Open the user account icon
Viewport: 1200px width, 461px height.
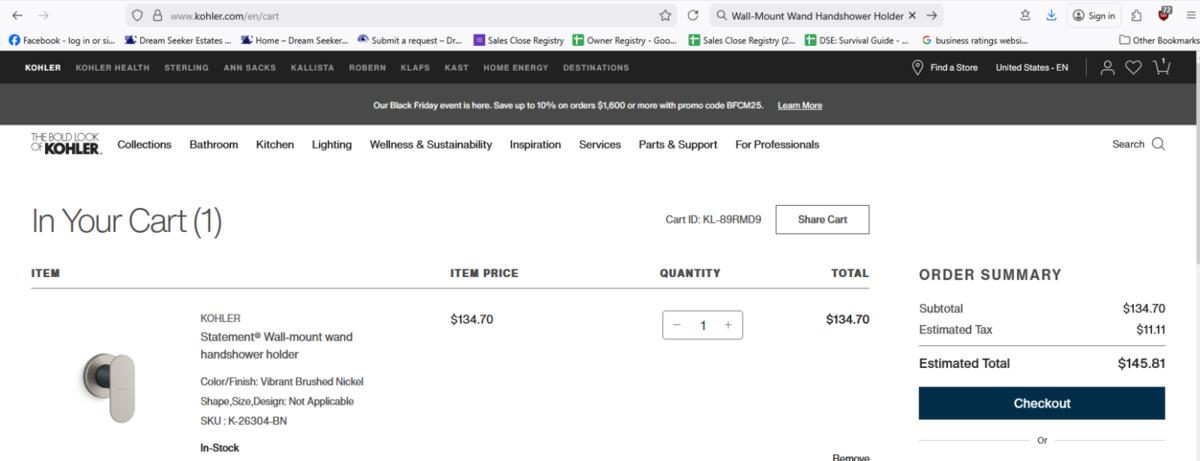pos(1107,68)
